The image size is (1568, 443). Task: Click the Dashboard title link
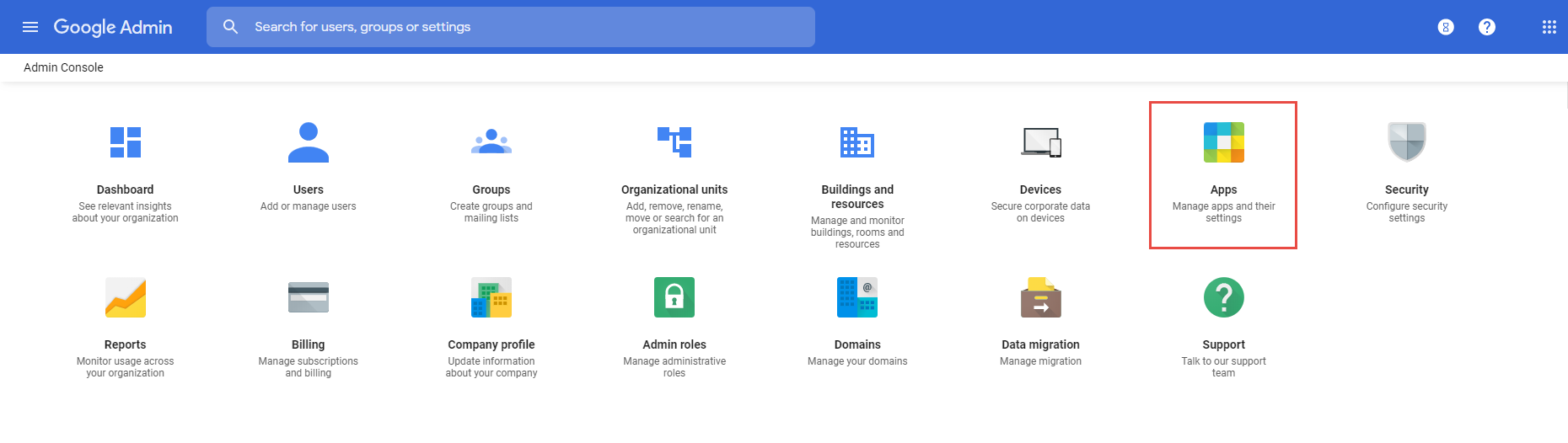126,189
